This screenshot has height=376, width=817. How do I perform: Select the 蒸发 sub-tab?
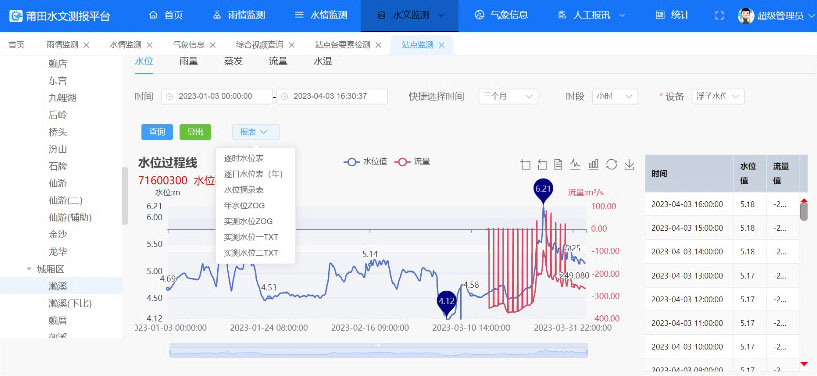click(233, 61)
